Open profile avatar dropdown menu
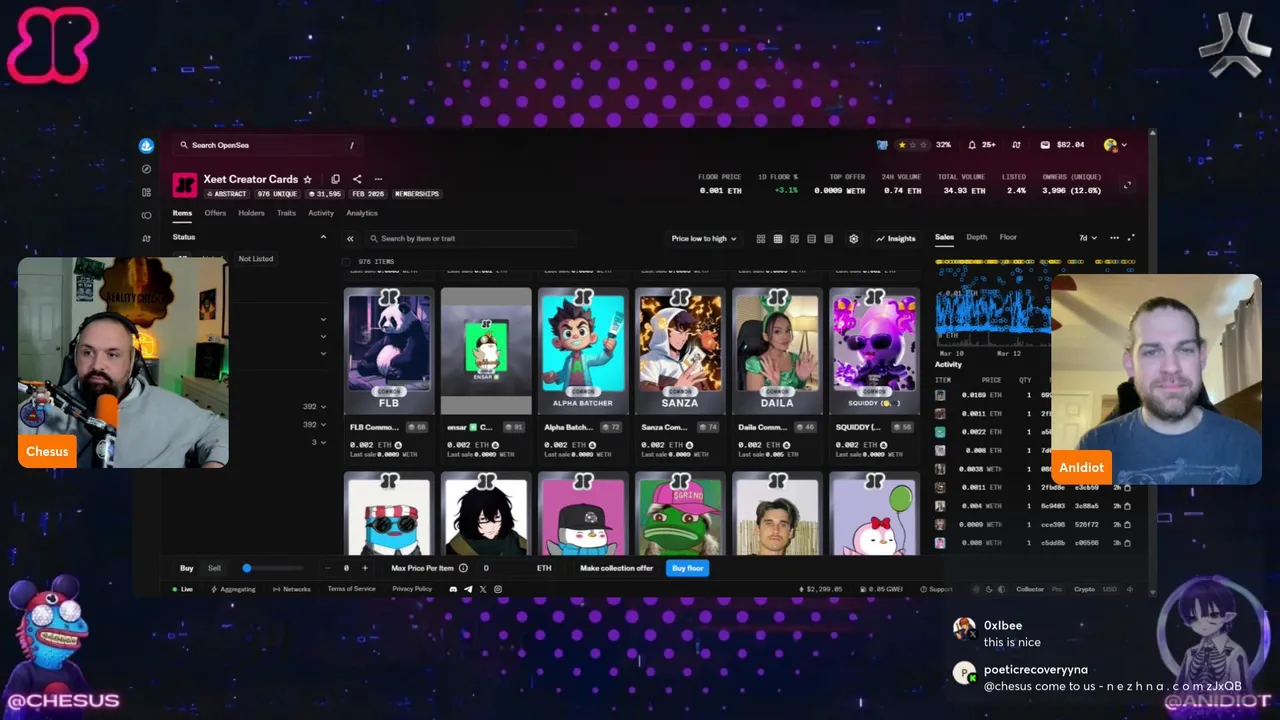This screenshot has height=720, width=1280. point(1115,145)
